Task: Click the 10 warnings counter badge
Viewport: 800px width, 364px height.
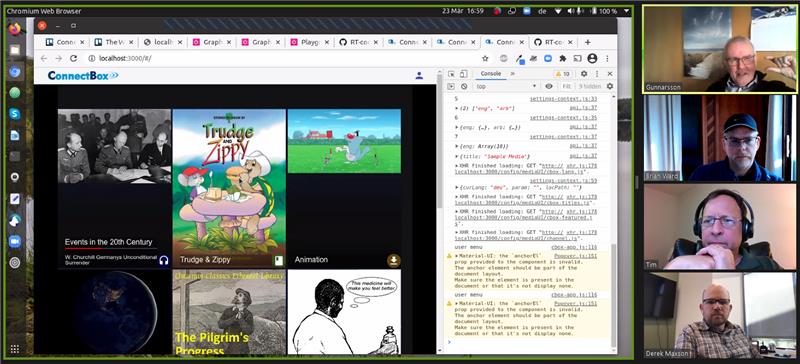Action: click(563, 74)
